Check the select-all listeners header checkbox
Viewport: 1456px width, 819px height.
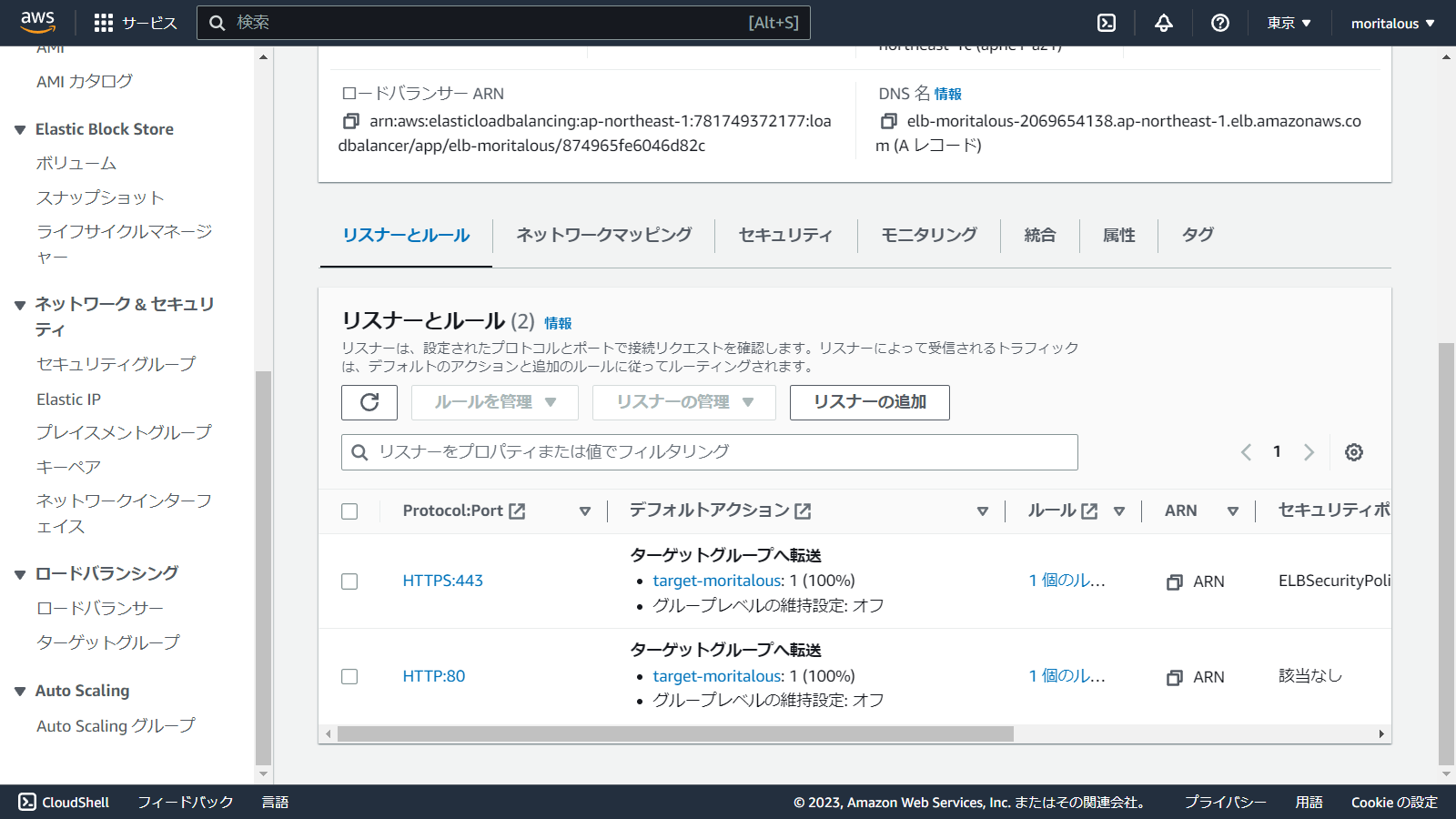pos(349,511)
